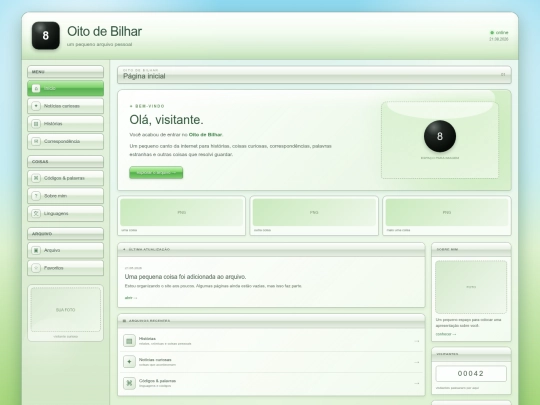Viewport: 540px width, 405px height.
Task: Click the Linguagens sidebar icon
Action: [x=36, y=214]
